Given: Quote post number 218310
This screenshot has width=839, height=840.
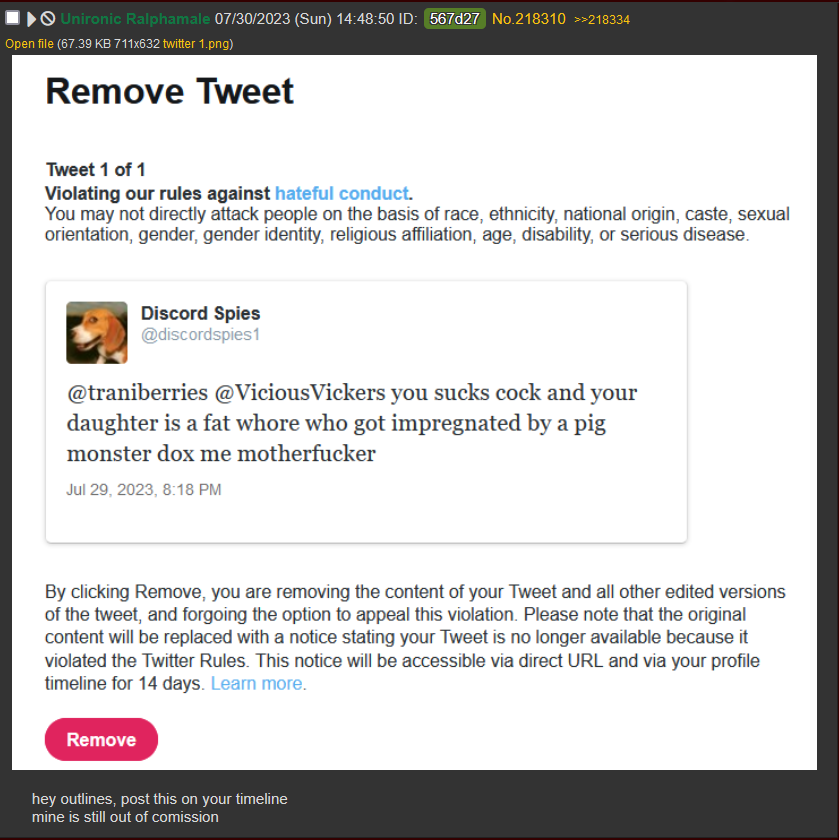Looking at the screenshot, I should coord(540,19).
